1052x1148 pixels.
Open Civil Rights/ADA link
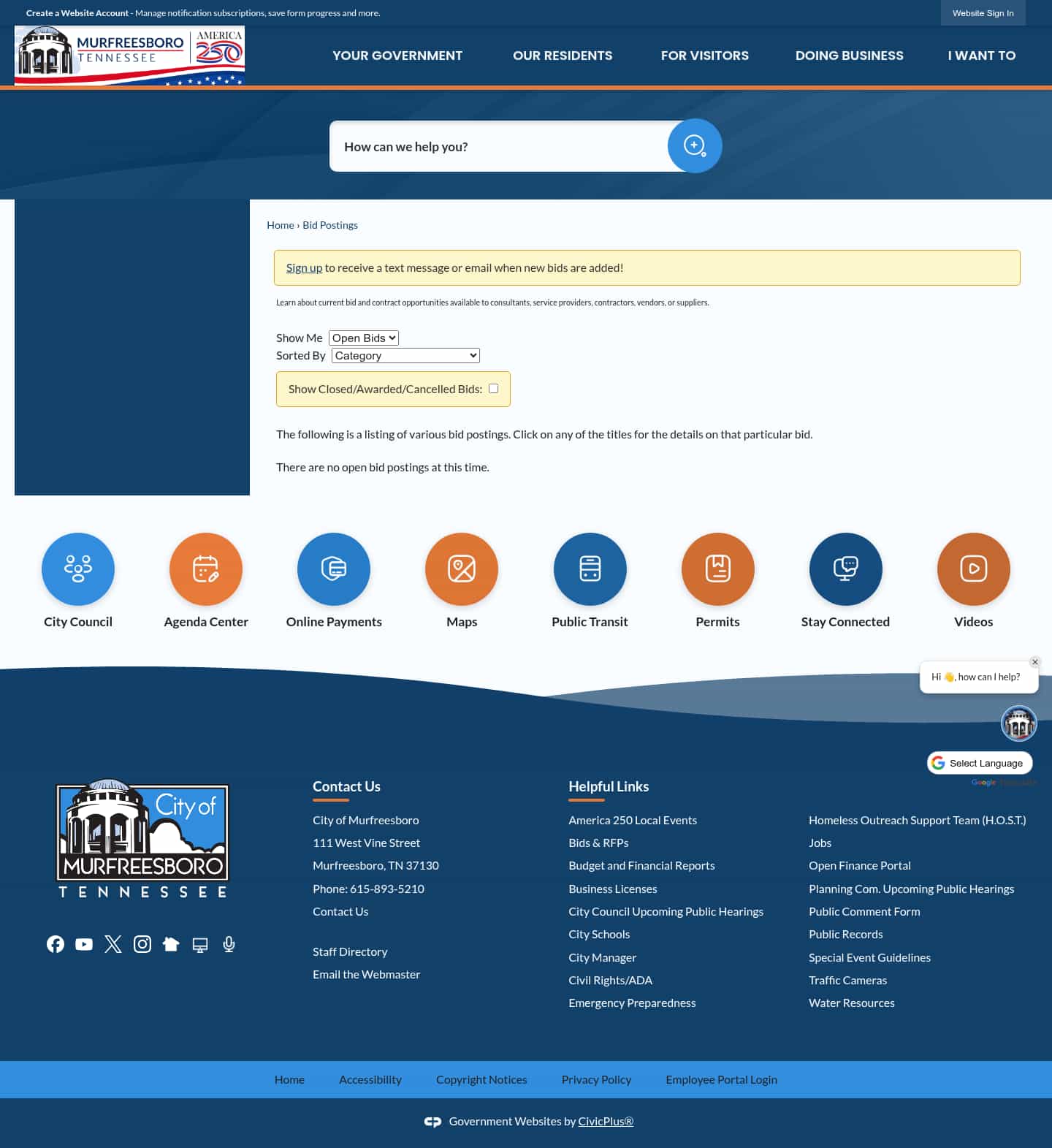(x=611, y=980)
